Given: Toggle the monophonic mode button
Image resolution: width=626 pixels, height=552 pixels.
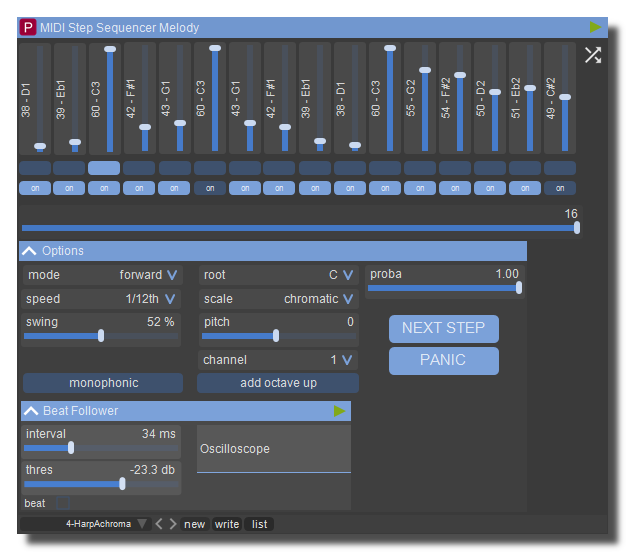Looking at the screenshot, I should click(x=103, y=383).
